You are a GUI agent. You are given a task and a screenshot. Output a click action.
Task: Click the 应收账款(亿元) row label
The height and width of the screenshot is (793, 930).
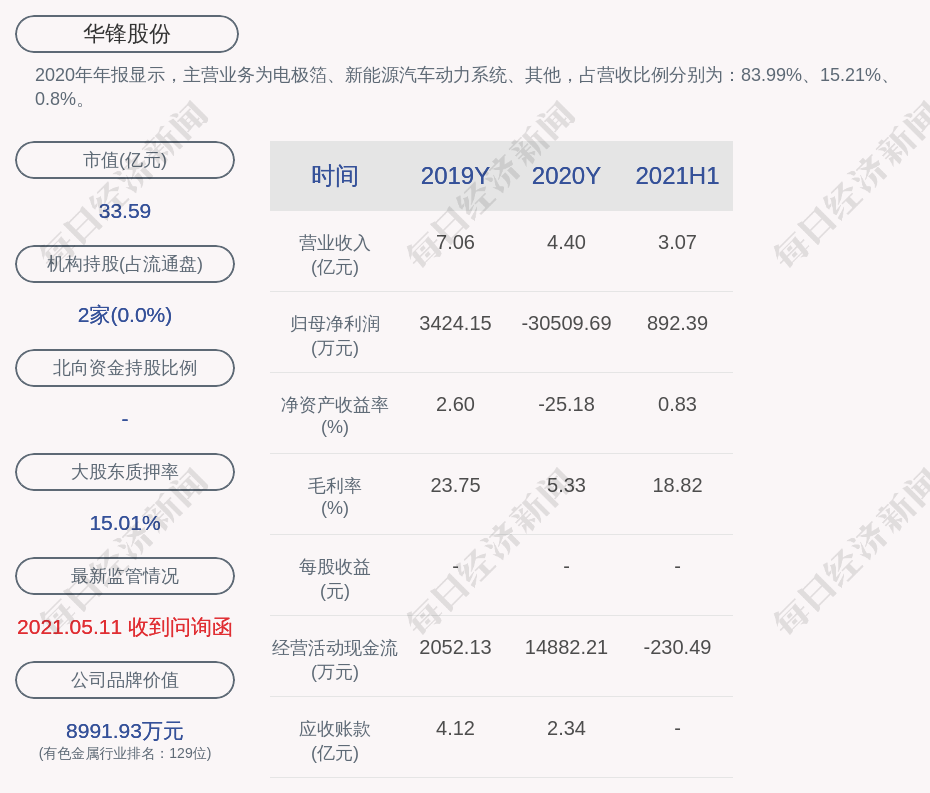click(x=335, y=741)
